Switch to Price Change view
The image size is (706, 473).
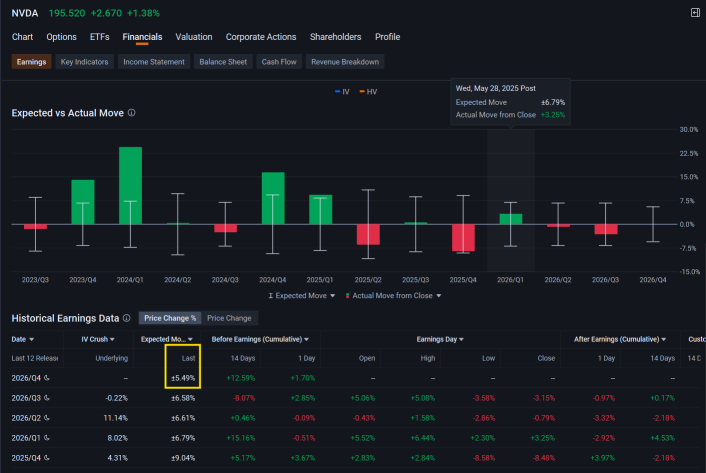coord(229,318)
